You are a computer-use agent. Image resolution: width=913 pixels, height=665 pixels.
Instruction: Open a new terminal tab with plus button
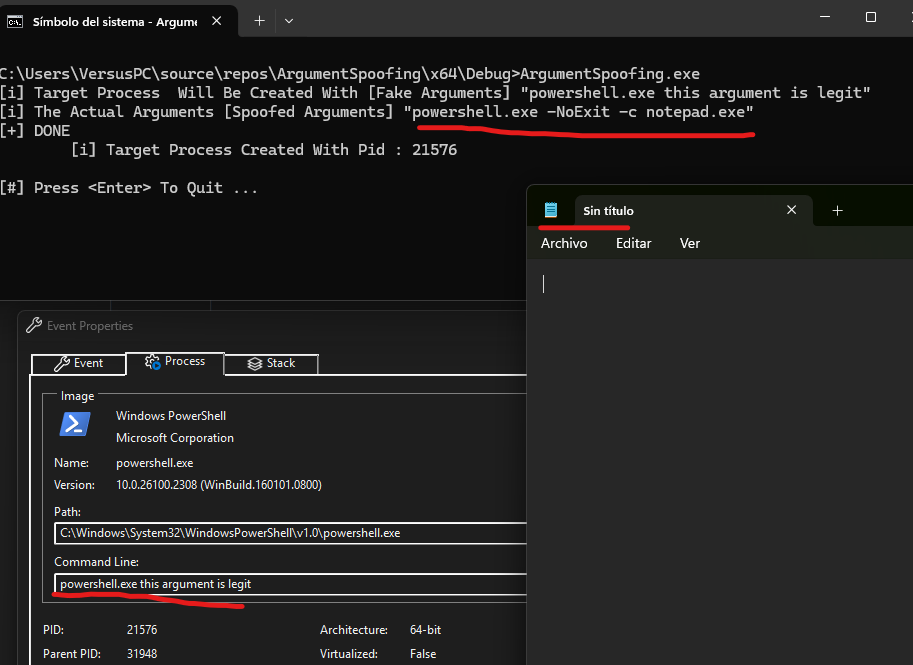tap(260, 21)
